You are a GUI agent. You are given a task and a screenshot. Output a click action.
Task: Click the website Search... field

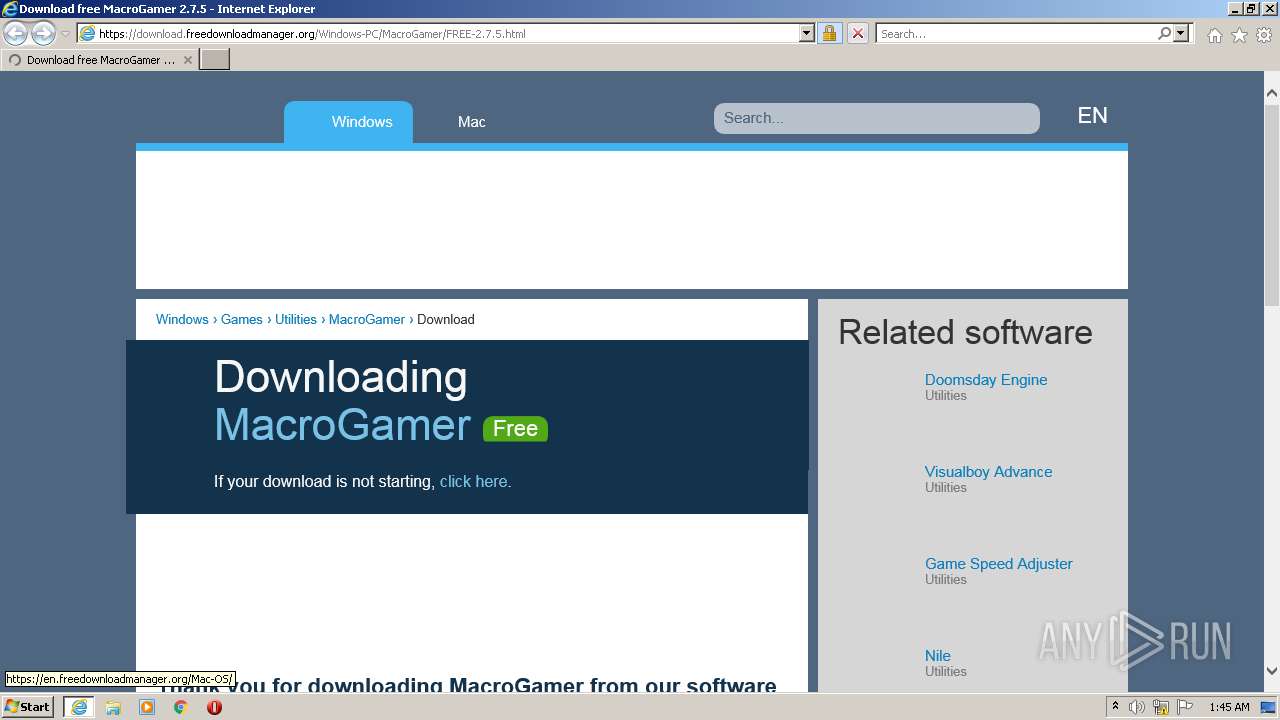876,118
